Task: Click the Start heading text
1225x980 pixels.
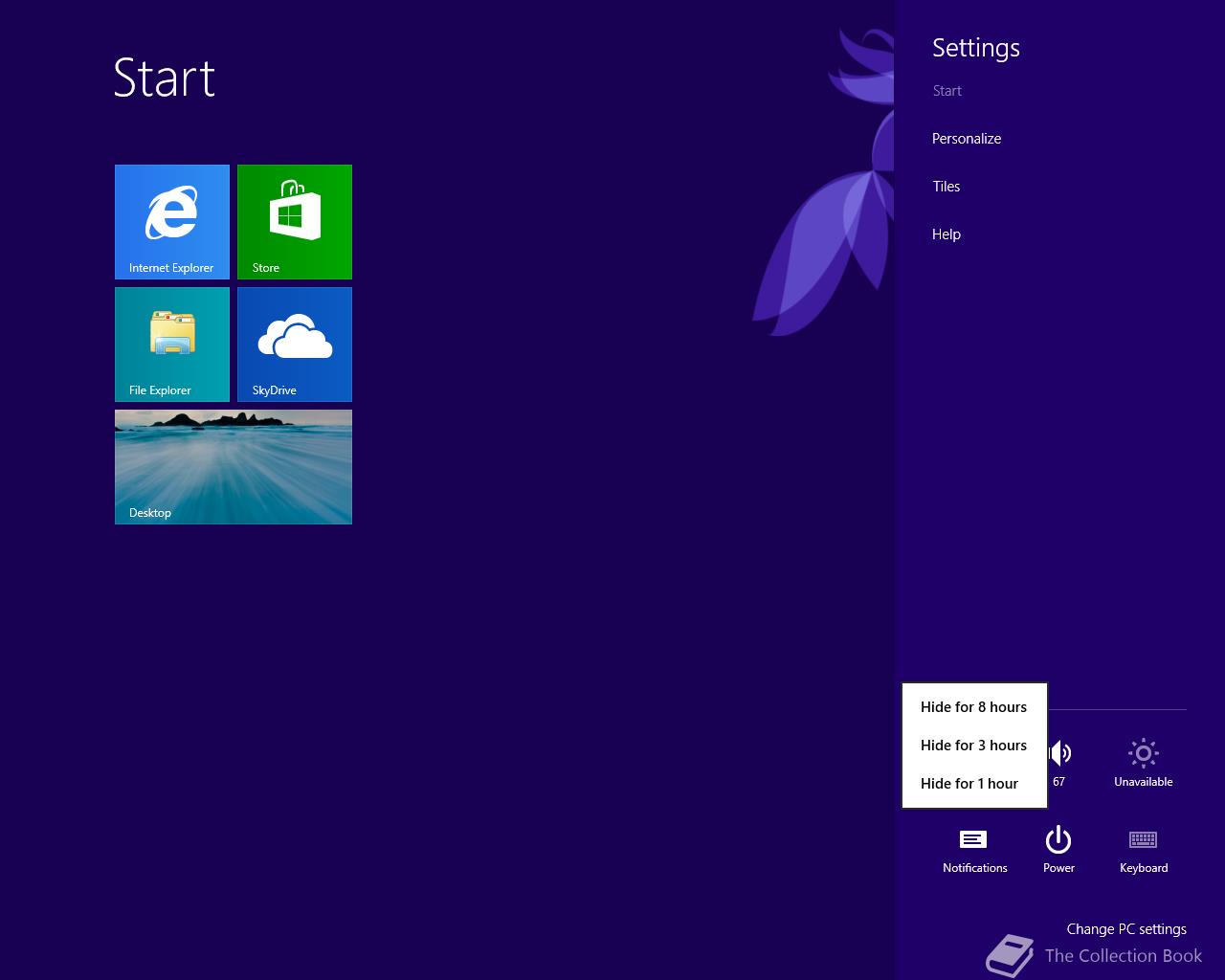Action: [x=165, y=78]
